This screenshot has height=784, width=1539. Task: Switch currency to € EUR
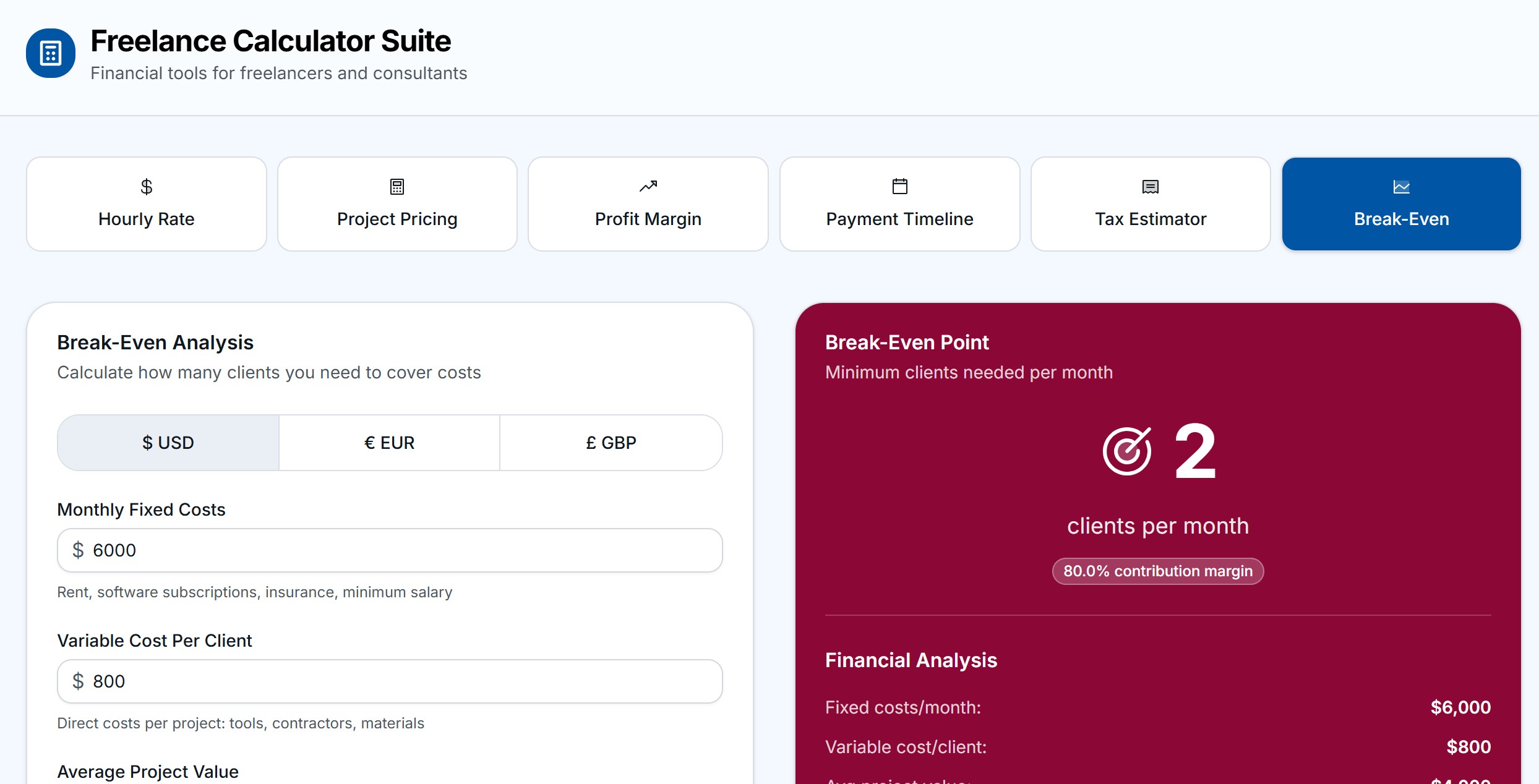point(390,443)
